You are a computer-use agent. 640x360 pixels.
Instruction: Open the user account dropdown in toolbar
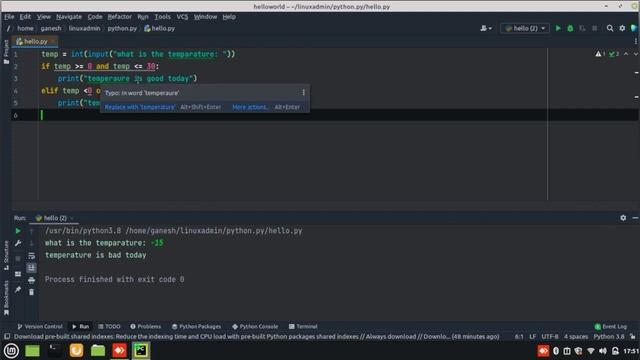(486, 28)
